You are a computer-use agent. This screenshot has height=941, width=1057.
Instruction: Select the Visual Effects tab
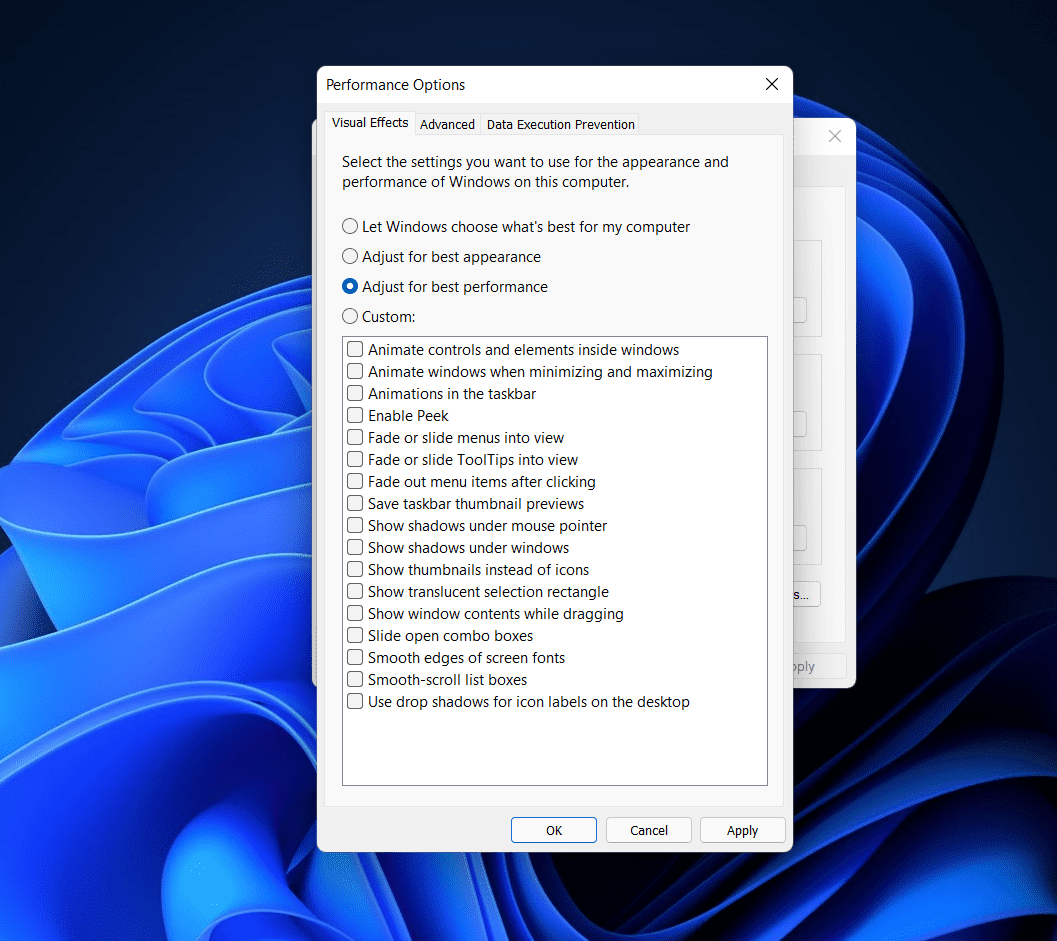370,123
